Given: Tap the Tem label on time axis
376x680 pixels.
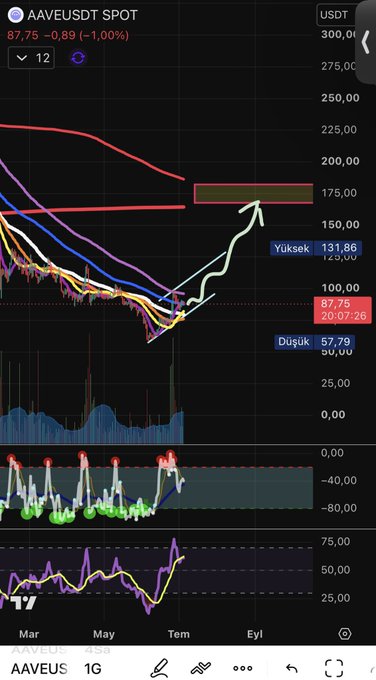Looking at the screenshot, I should pyautogui.click(x=179, y=634).
